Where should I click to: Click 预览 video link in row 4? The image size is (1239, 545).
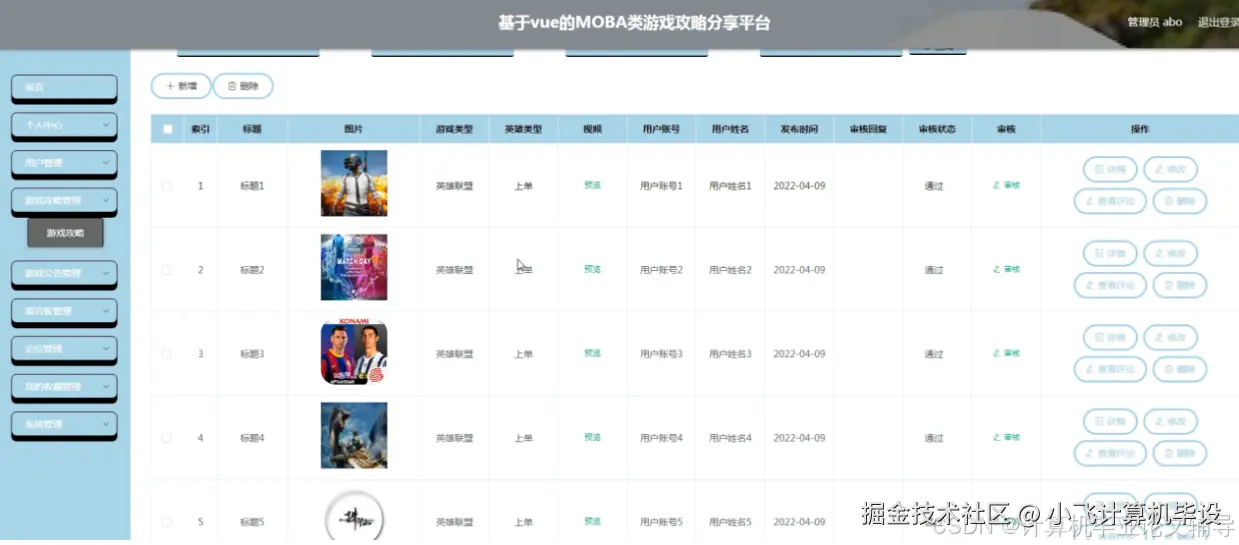tap(592, 437)
